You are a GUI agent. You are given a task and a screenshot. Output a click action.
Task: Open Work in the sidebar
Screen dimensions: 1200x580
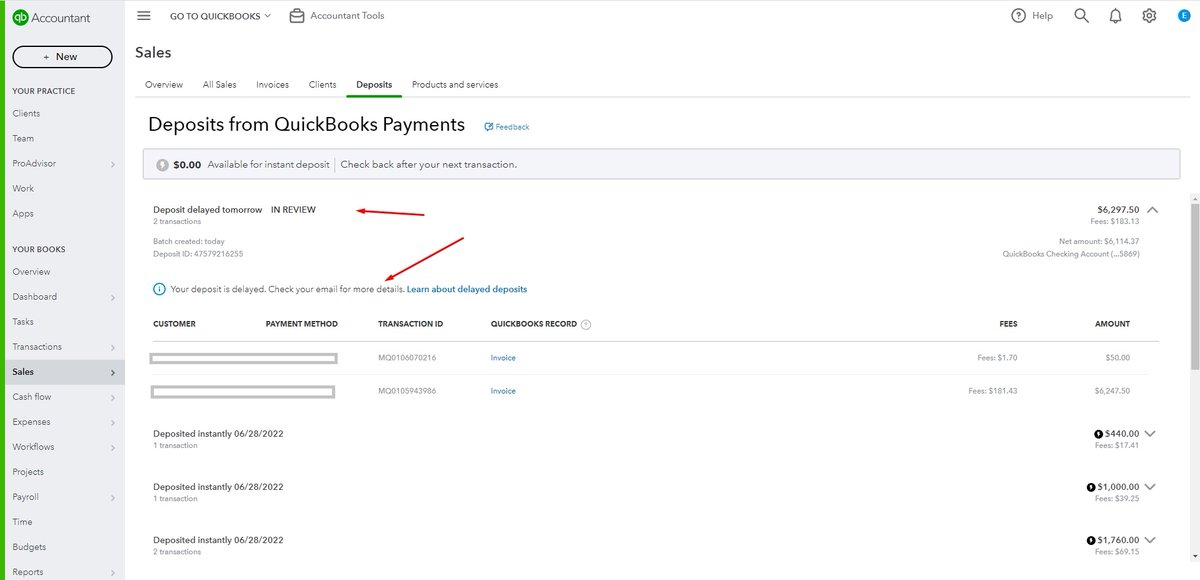click(x=23, y=189)
